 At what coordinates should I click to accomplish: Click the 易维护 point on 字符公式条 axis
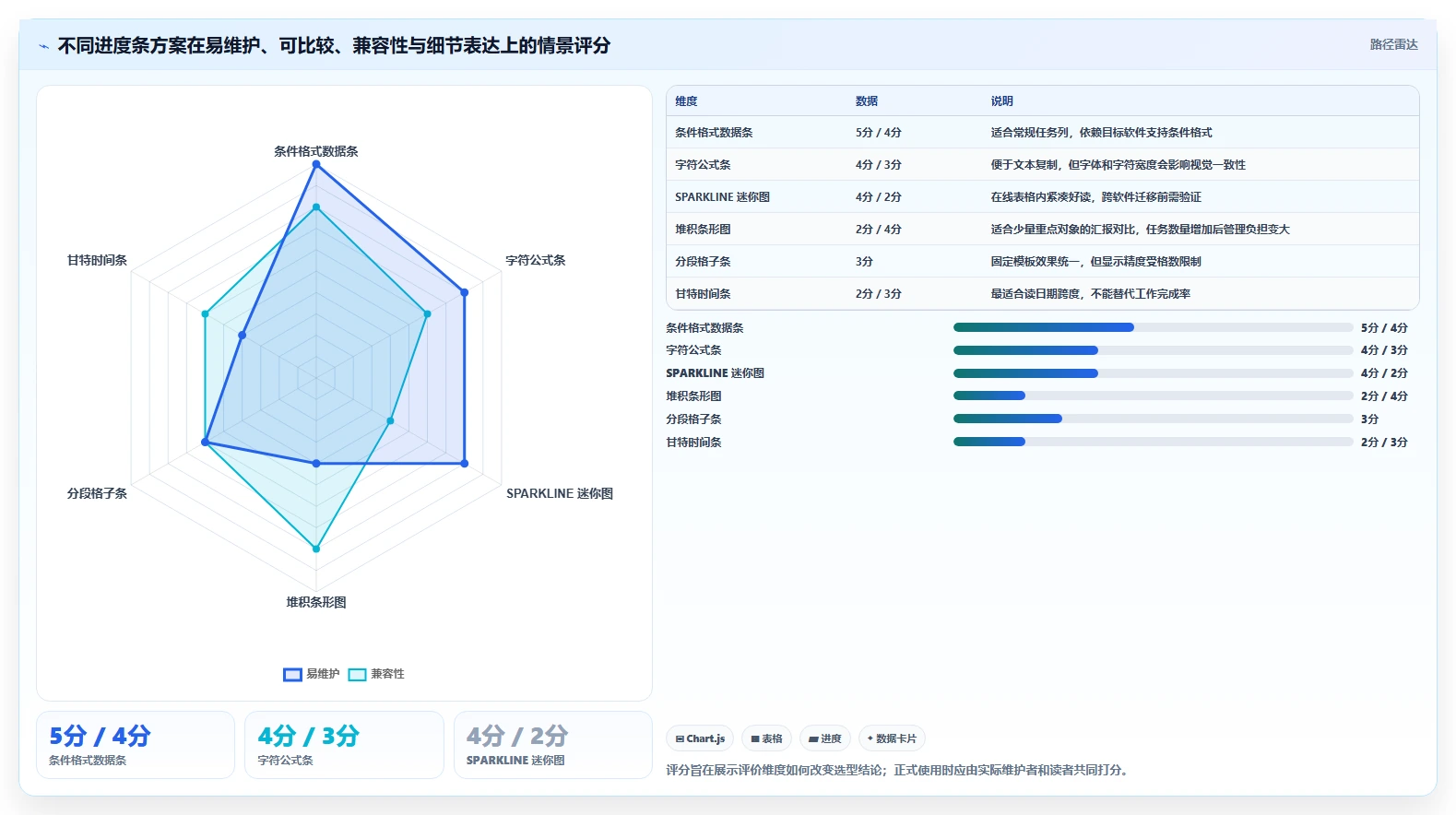465,292
